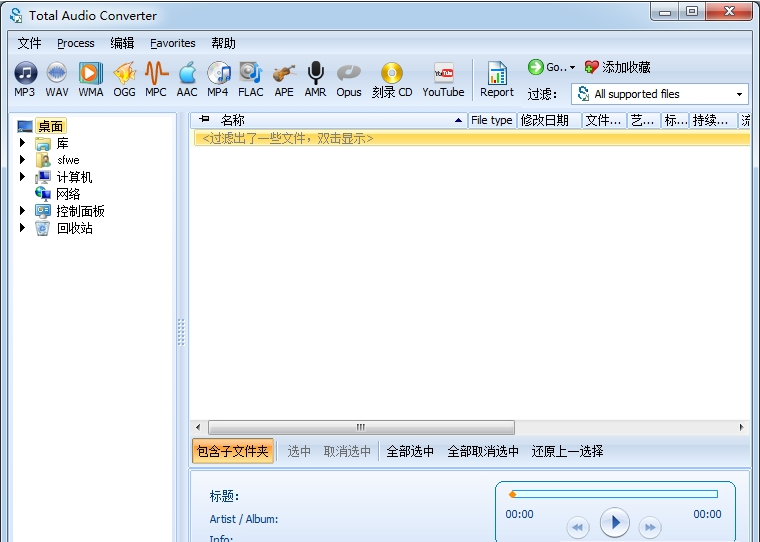
Task: Click the 网络 globe icon
Action: (x=43, y=194)
